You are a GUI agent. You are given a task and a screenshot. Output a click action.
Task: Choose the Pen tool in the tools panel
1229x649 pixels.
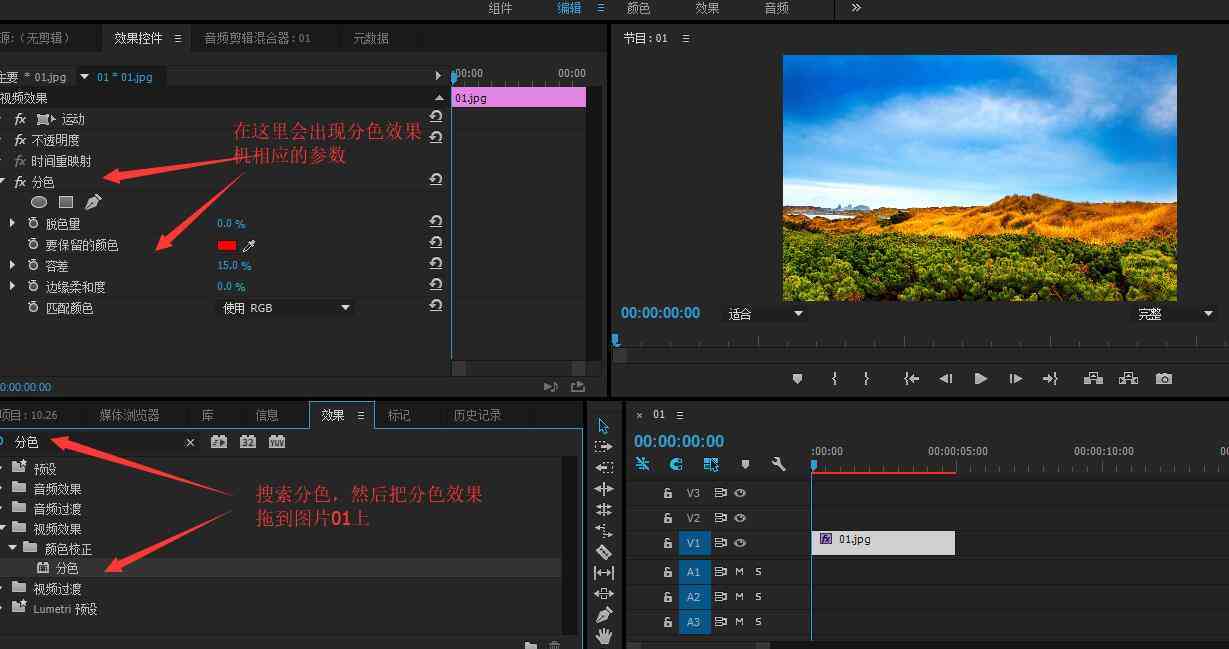(x=604, y=615)
